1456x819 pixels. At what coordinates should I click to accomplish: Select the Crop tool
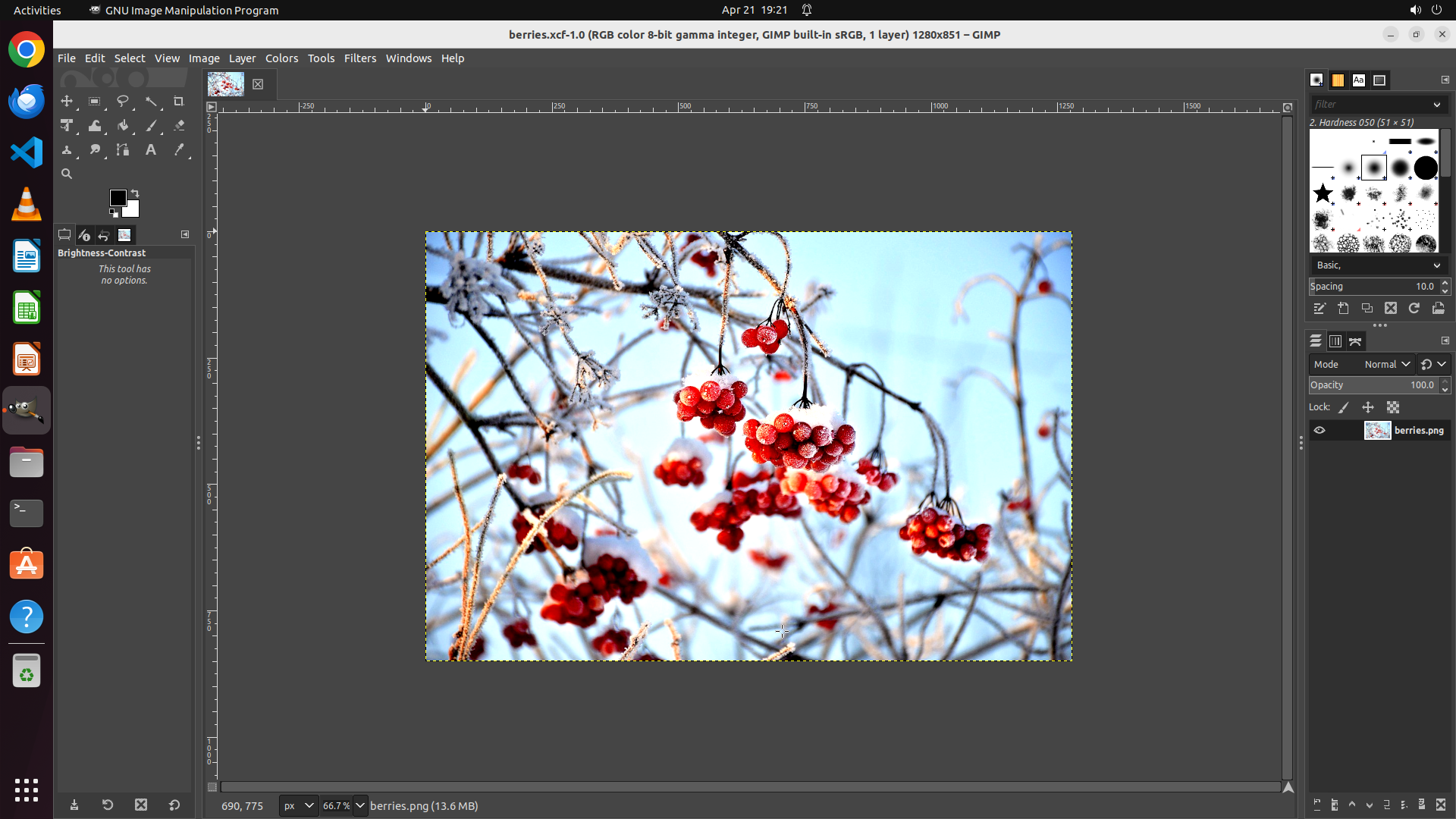(x=179, y=102)
